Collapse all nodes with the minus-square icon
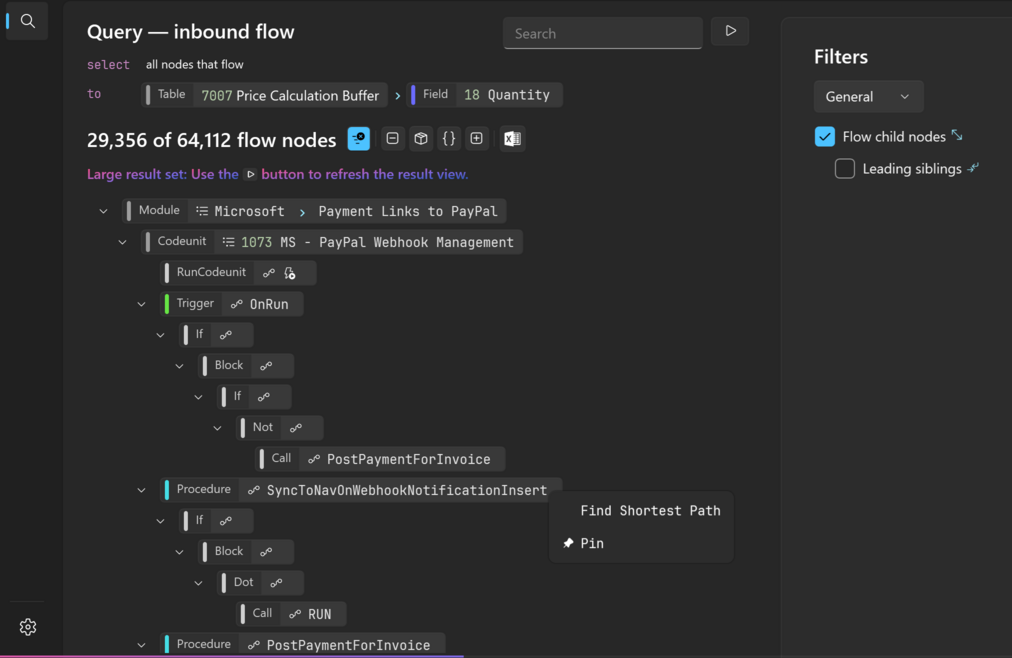Image resolution: width=1012 pixels, height=658 pixels. tap(392, 139)
